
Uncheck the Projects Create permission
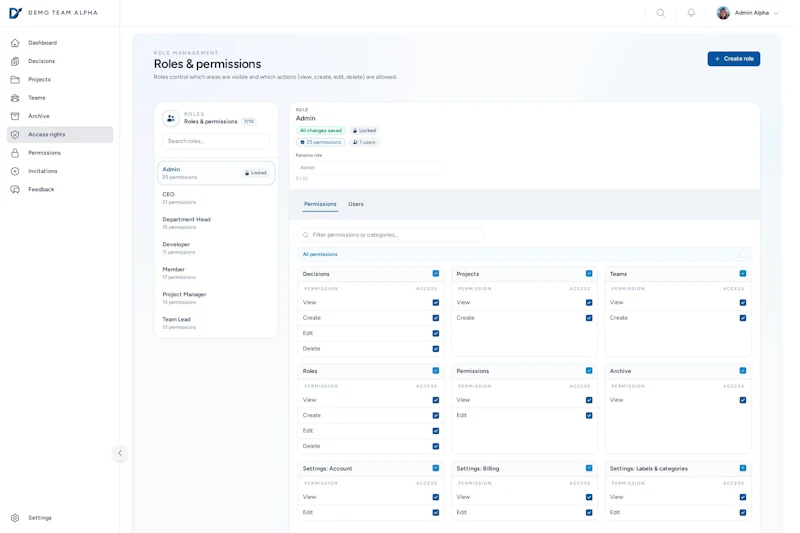589,318
